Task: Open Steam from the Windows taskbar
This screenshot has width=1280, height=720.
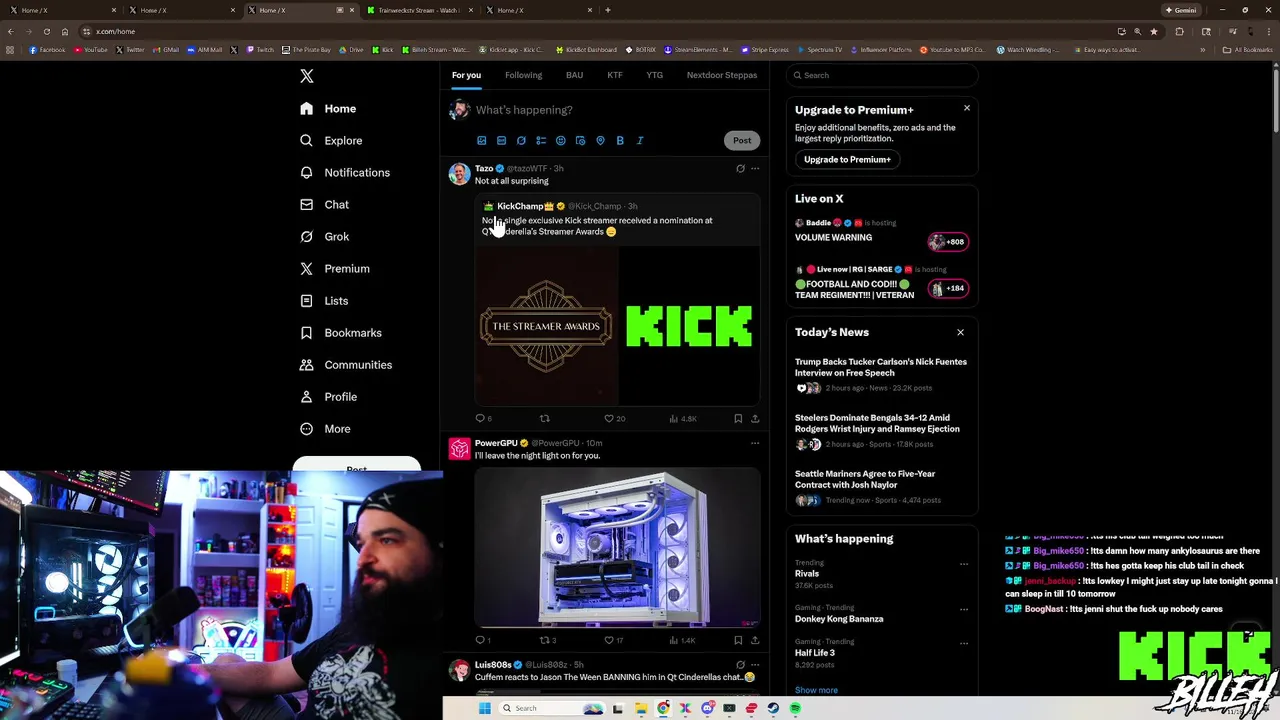Action: (x=773, y=708)
